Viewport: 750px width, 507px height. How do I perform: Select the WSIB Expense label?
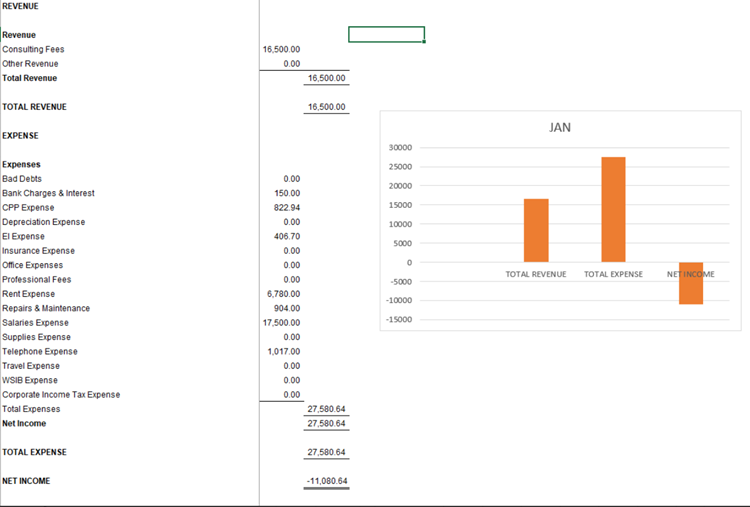(x=30, y=379)
